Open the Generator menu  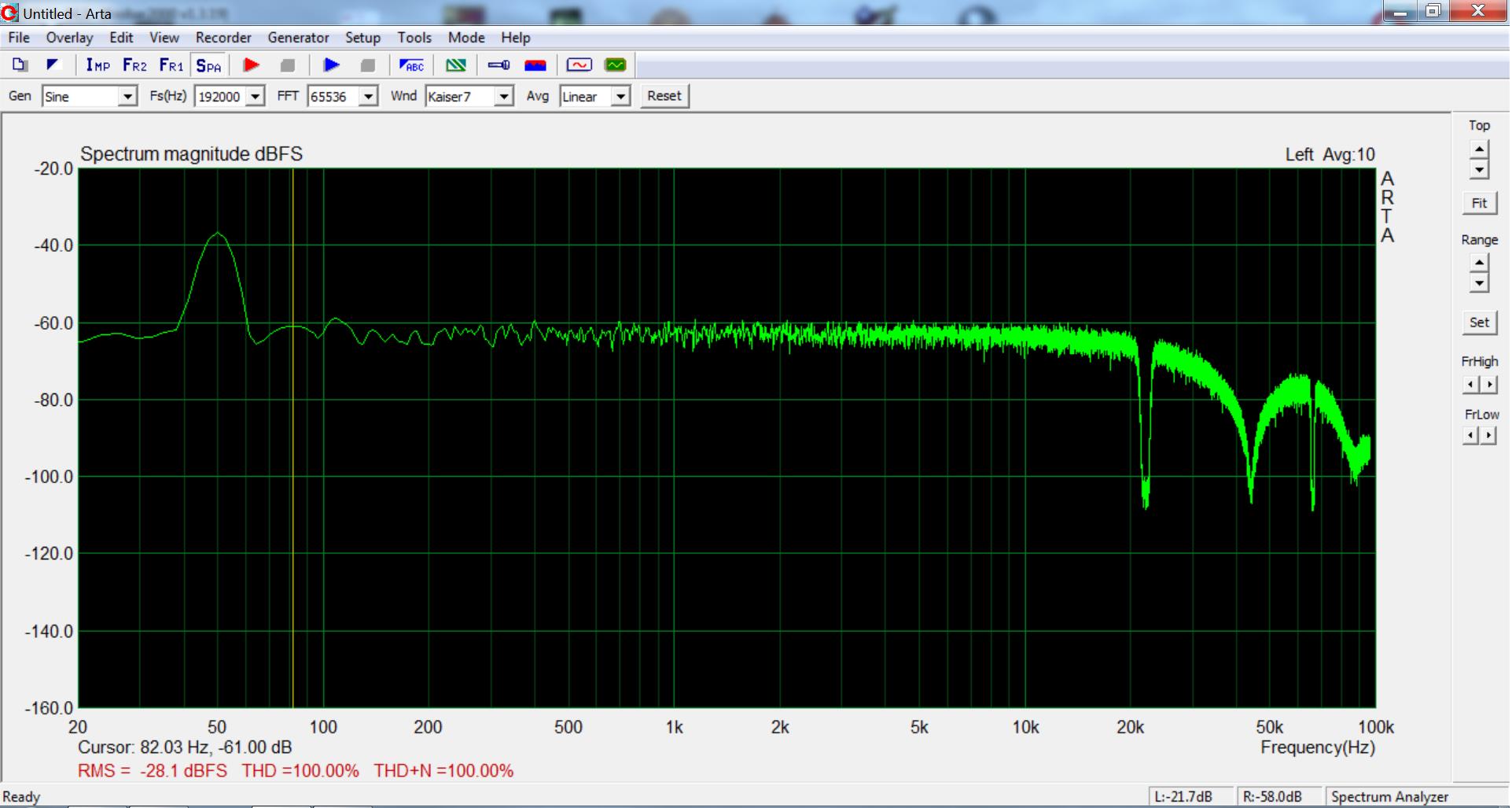tap(298, 38)
